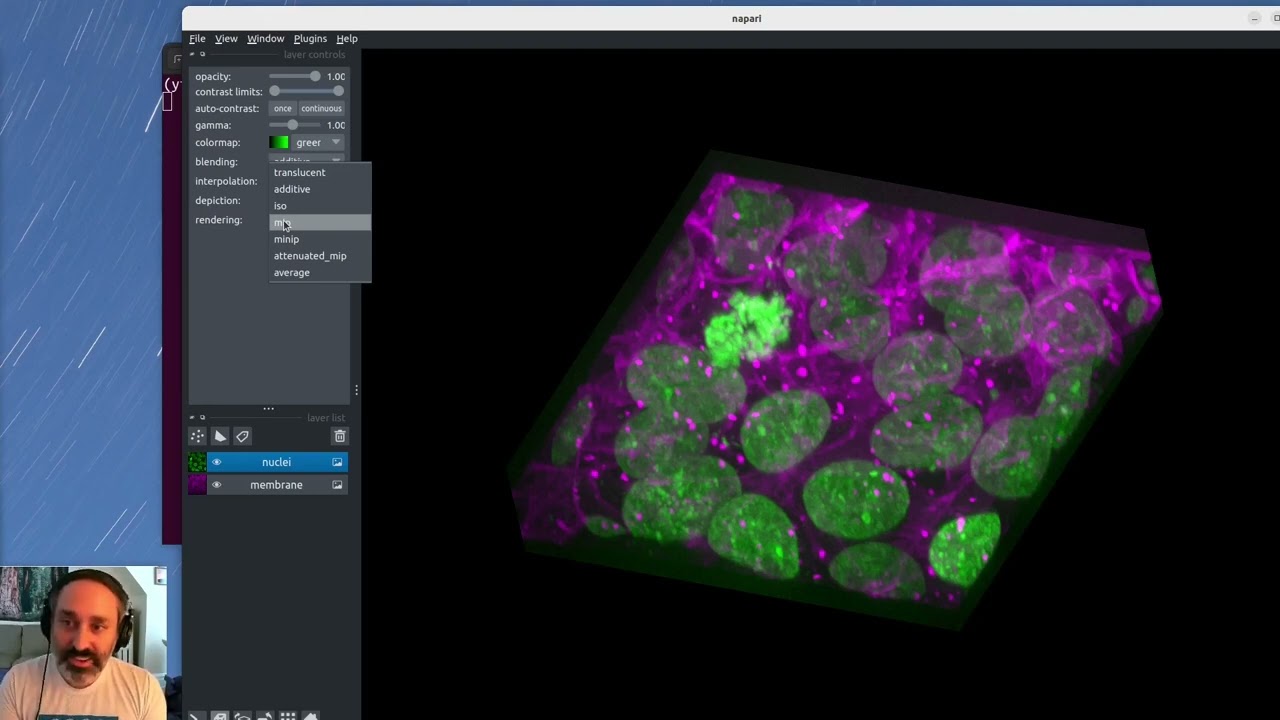Float the layer list dock panel
Viewport: 1280px width, 720px height.
coord(202,417)
